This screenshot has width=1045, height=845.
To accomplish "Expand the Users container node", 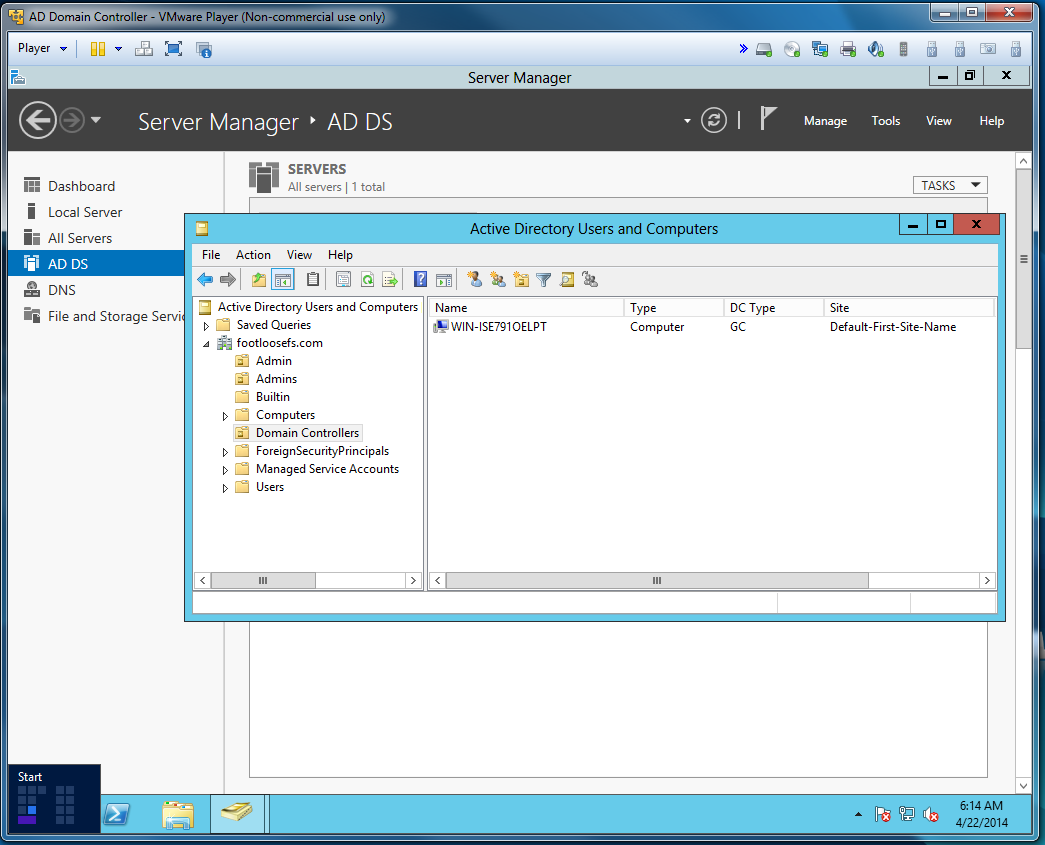I will tap(225, 488).
